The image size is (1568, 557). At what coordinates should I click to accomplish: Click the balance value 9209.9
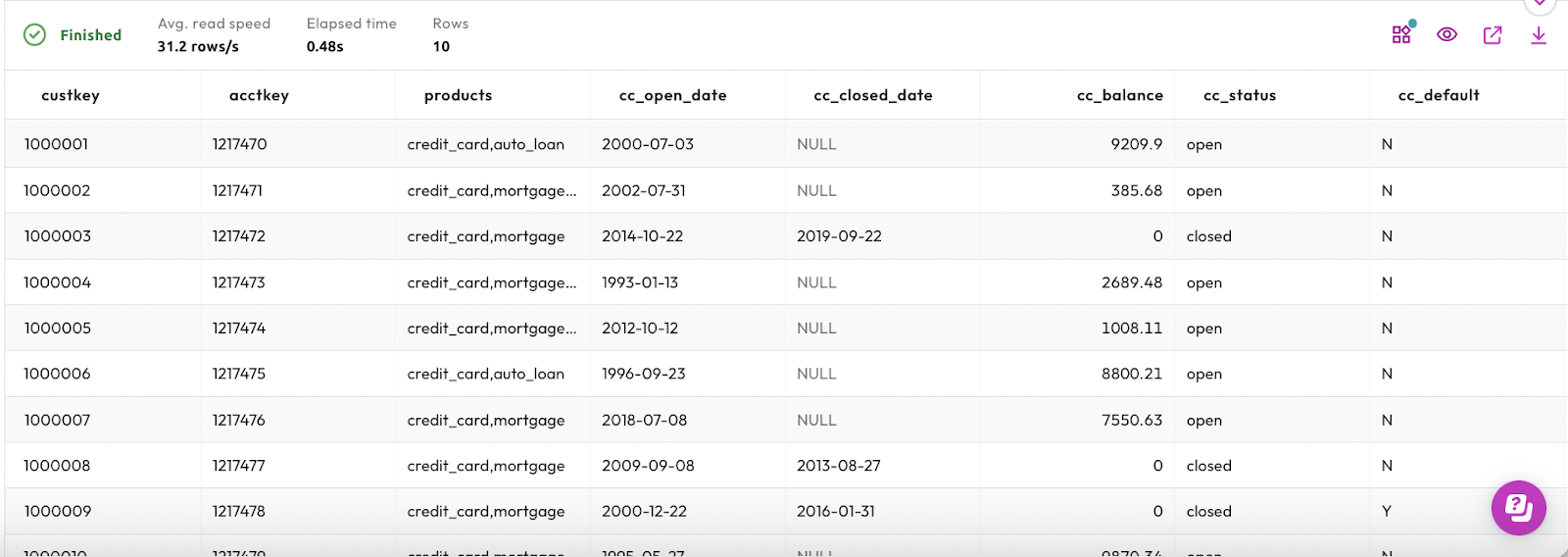(x=1136, y=144)
